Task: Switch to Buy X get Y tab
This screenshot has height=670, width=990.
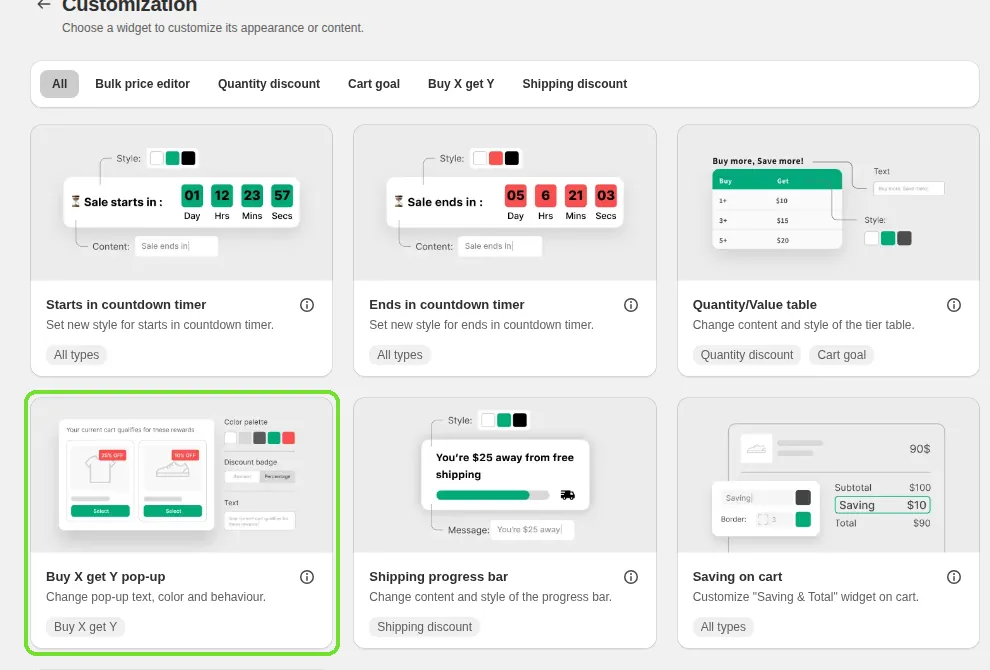Action: tap(461, 84)
